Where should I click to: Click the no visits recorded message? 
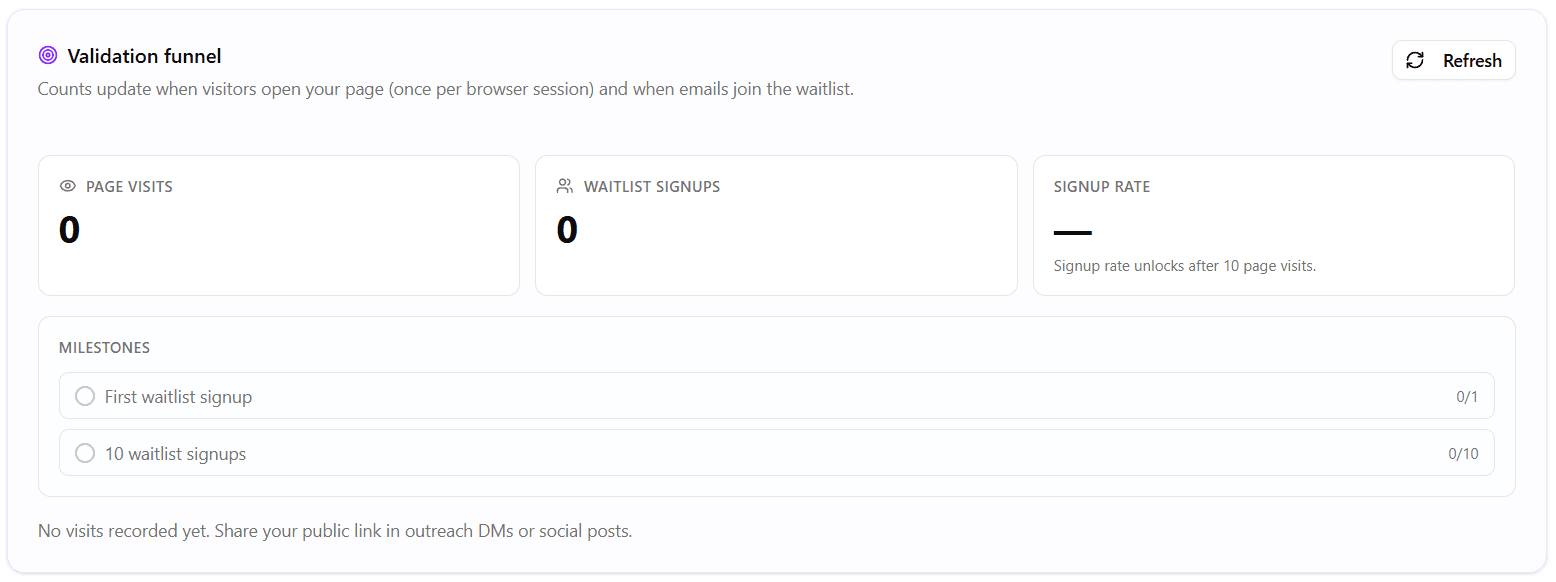(x=335, y=531)
